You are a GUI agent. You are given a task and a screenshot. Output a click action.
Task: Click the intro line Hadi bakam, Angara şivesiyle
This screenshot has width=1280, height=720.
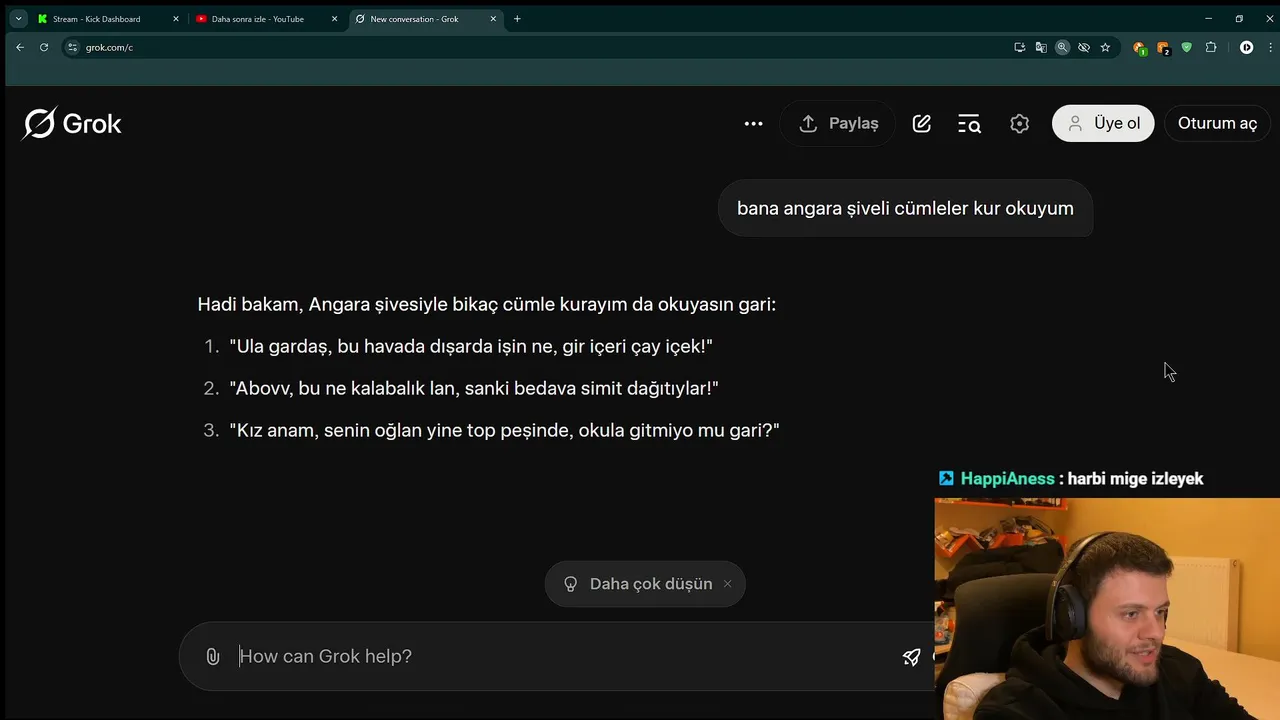click(487, 304)
